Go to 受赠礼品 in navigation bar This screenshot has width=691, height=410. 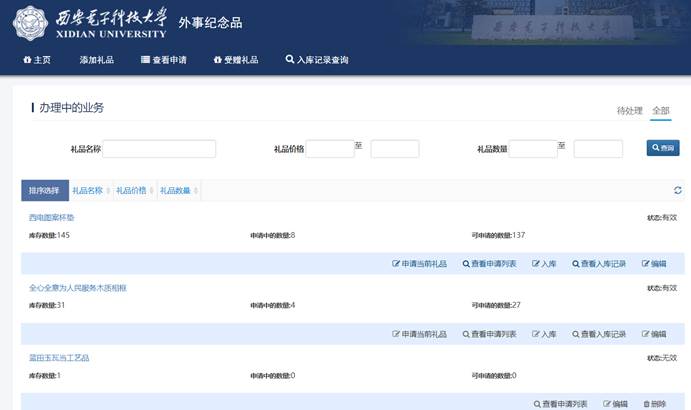(x=235, y=60)
